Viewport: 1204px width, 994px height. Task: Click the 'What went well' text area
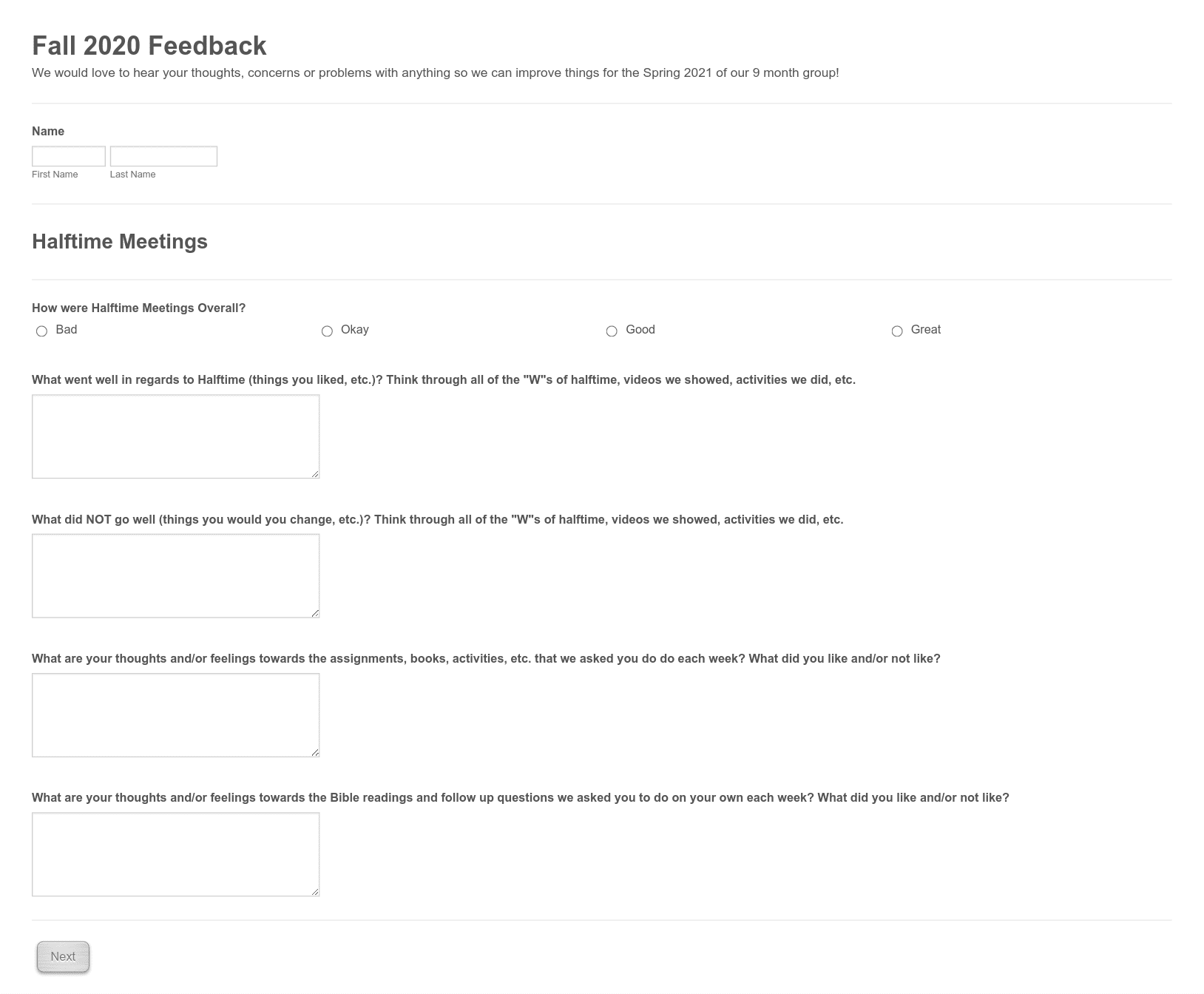[175, 436]
